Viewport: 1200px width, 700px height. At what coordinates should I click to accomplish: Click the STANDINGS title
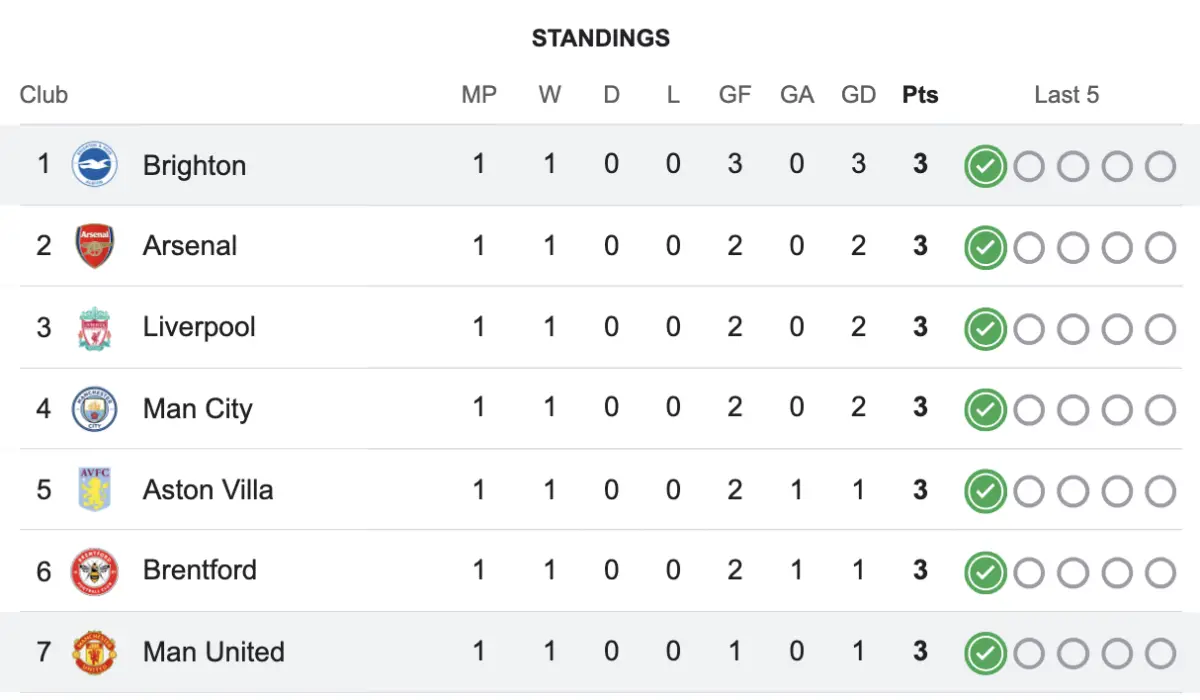600,38
